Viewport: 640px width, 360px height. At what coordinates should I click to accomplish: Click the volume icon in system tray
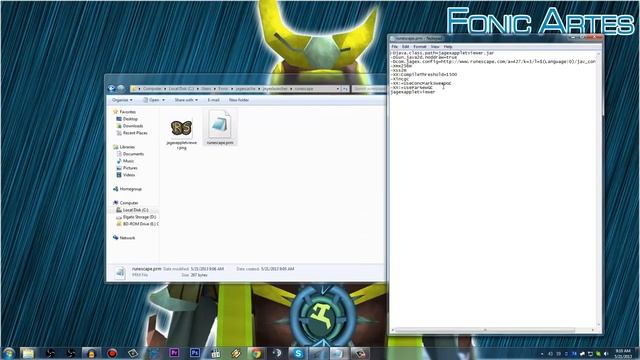coord(606,354)
